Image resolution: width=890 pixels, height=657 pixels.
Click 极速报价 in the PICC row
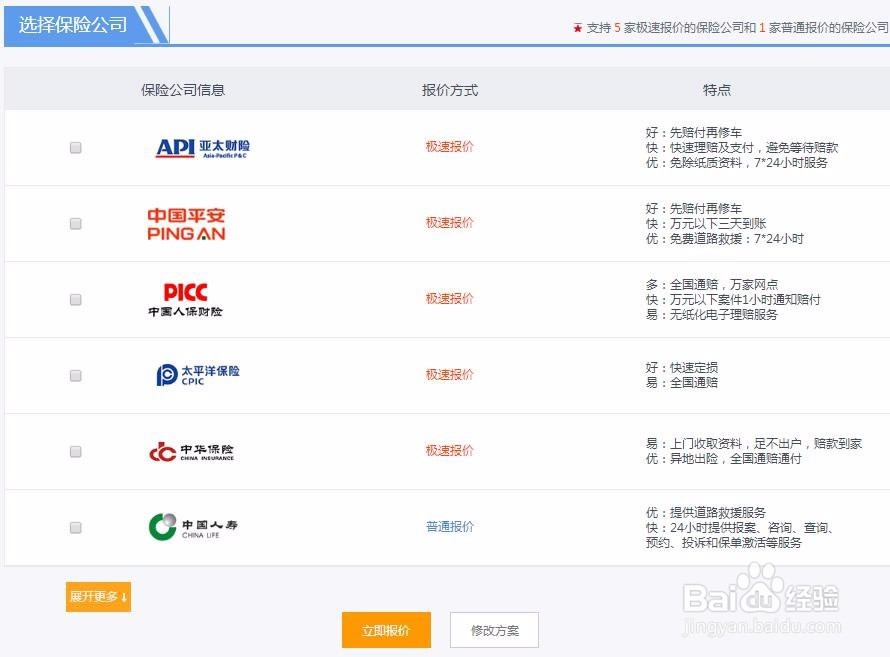click(x=450, y=298)
